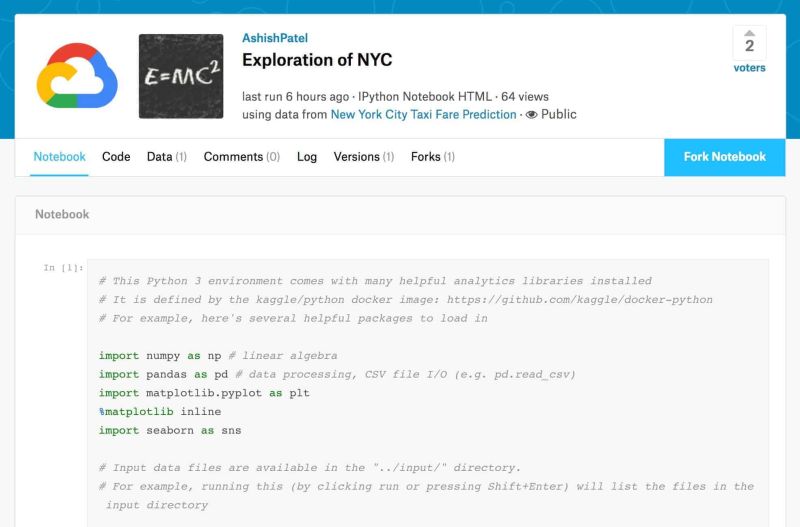This screenshot has height=527, width=800.
Task: Click the 'last run 6 hours ago' text
Action: point(295,96)
